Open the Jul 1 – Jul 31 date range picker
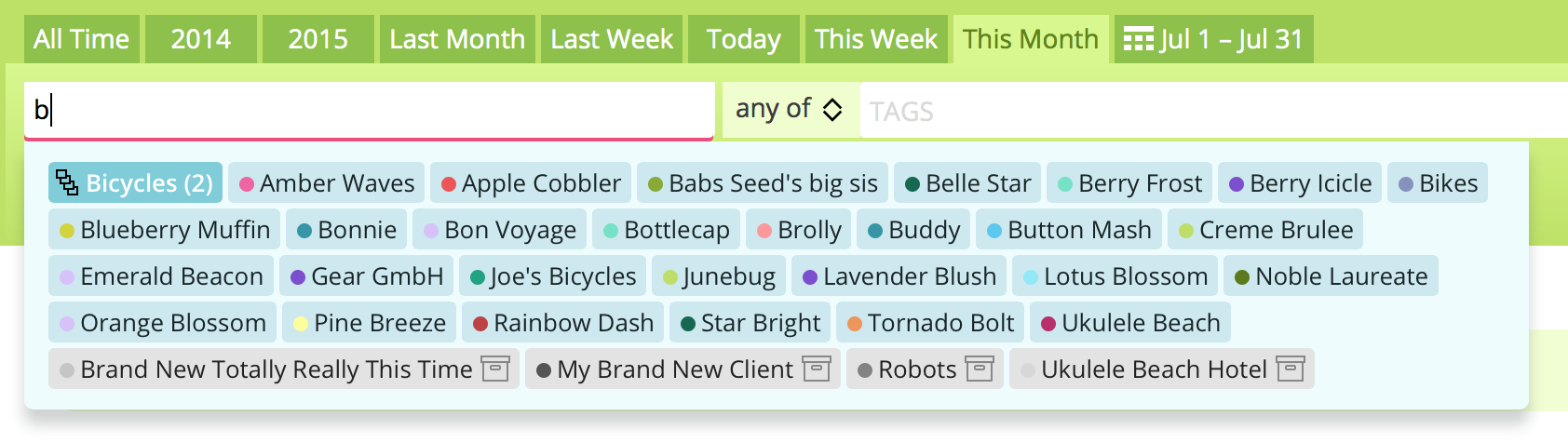The height and width of the screenshot is (443, 1568). [1214, 39]
